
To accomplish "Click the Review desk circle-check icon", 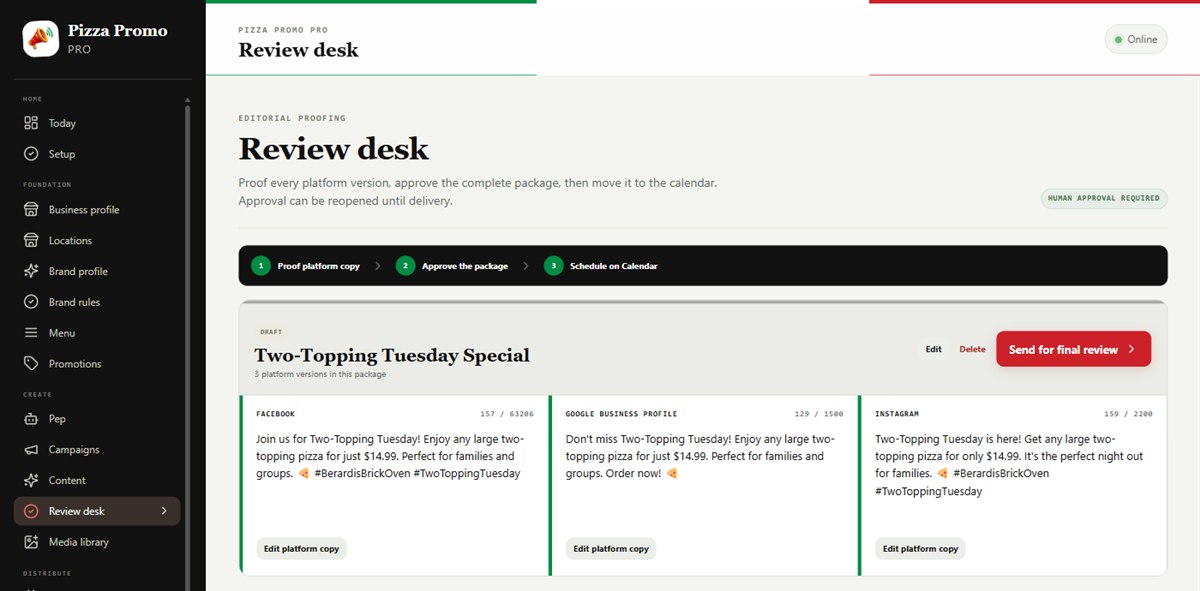I will coord(31,511).
